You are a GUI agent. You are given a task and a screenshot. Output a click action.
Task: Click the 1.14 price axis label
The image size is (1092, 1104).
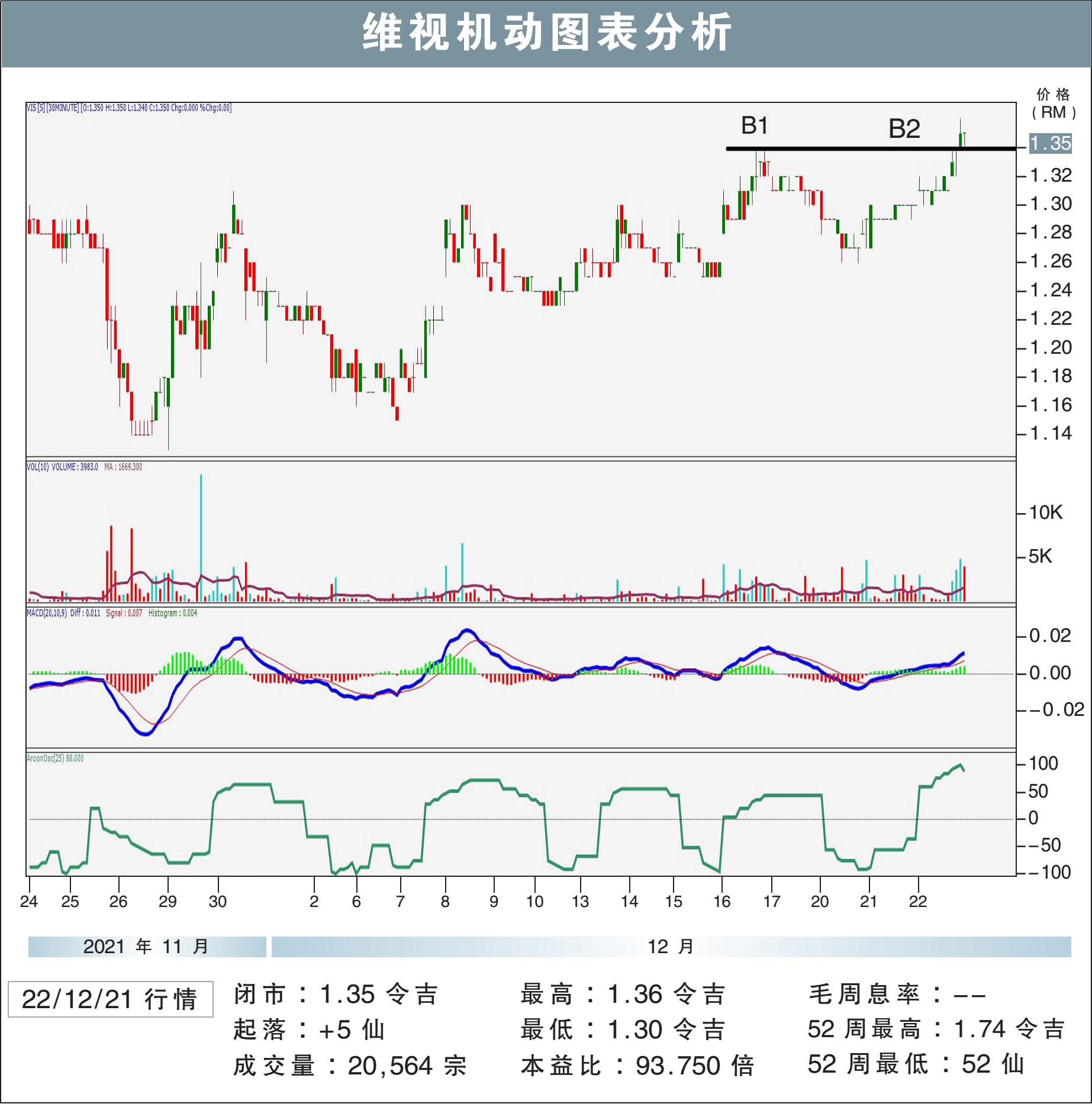coord(1051,434)
